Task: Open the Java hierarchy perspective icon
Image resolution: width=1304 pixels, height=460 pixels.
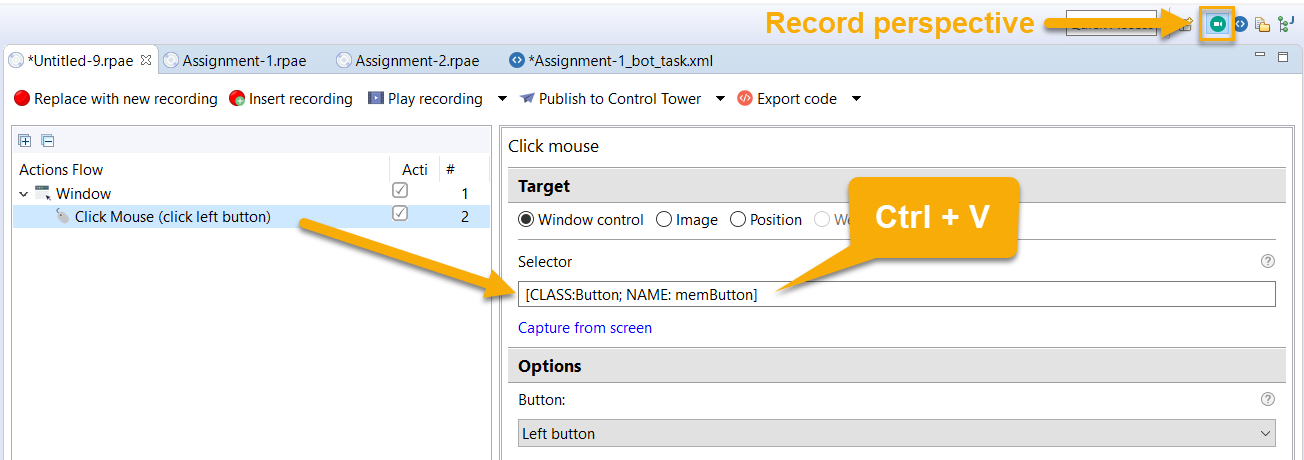Action: 1285,24
